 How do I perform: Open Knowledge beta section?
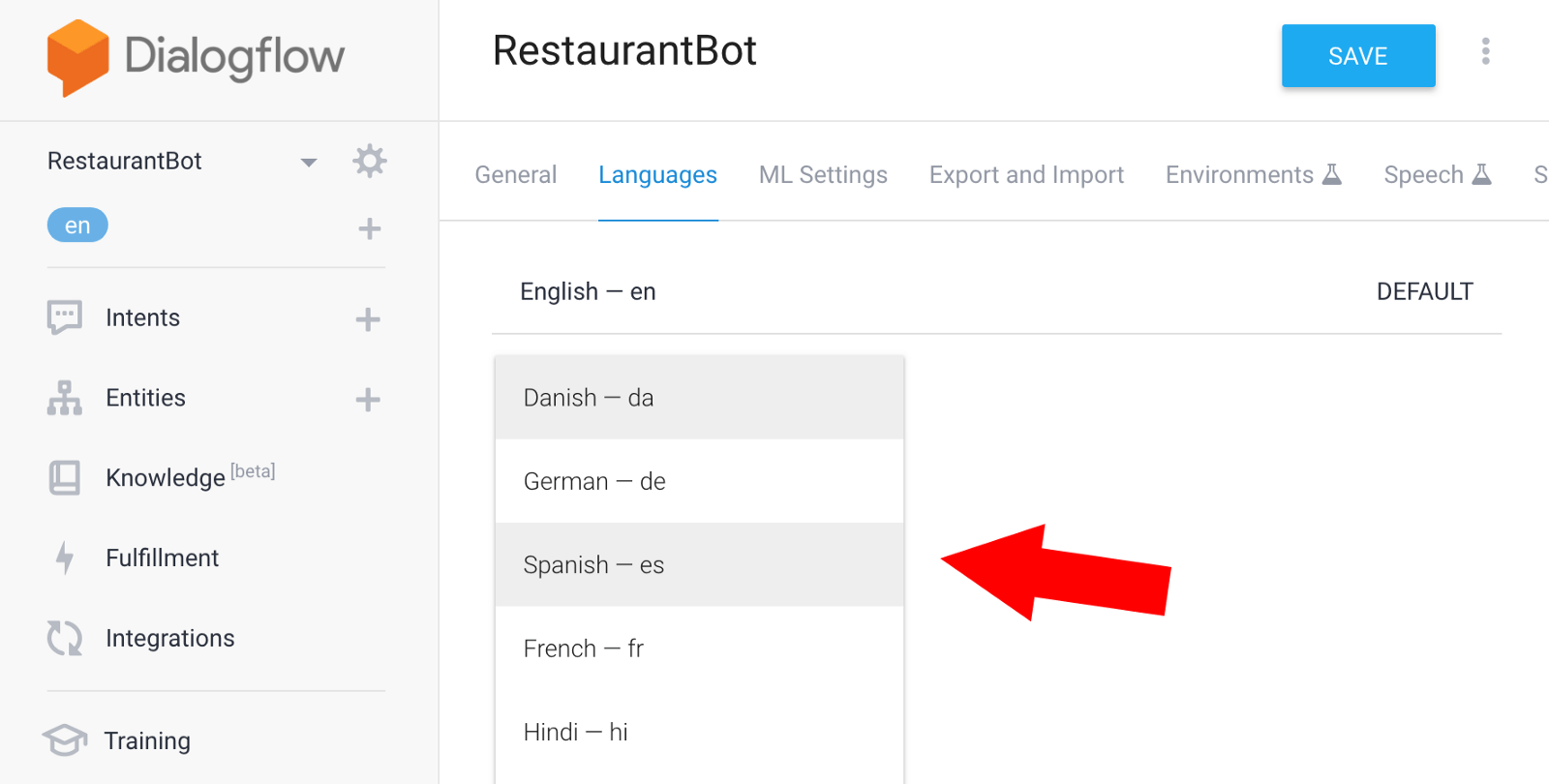point(191,476)
